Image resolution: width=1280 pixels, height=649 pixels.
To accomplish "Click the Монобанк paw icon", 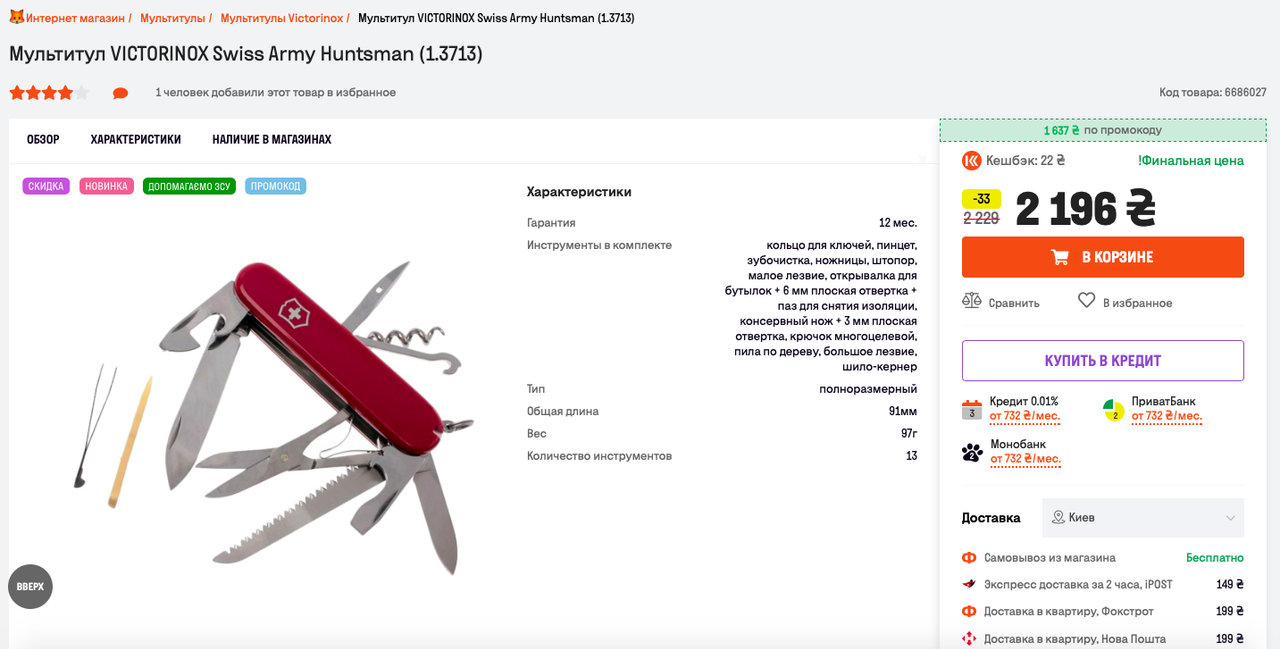I will 972,453.
